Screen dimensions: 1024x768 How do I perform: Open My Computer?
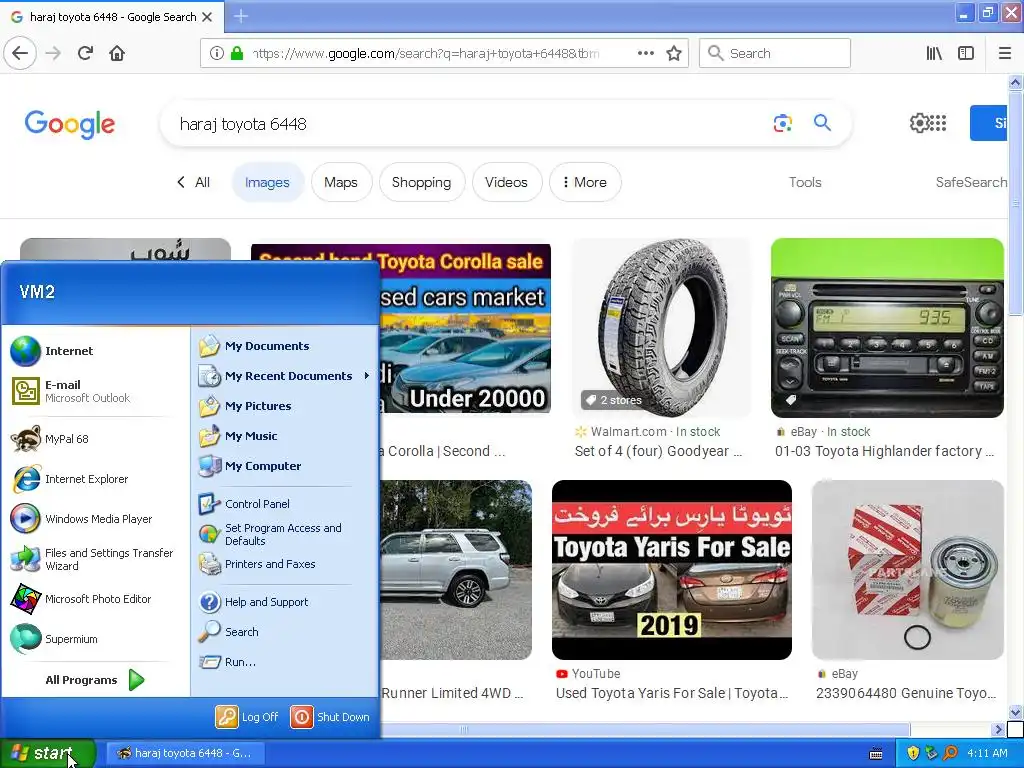click(285, 466)
